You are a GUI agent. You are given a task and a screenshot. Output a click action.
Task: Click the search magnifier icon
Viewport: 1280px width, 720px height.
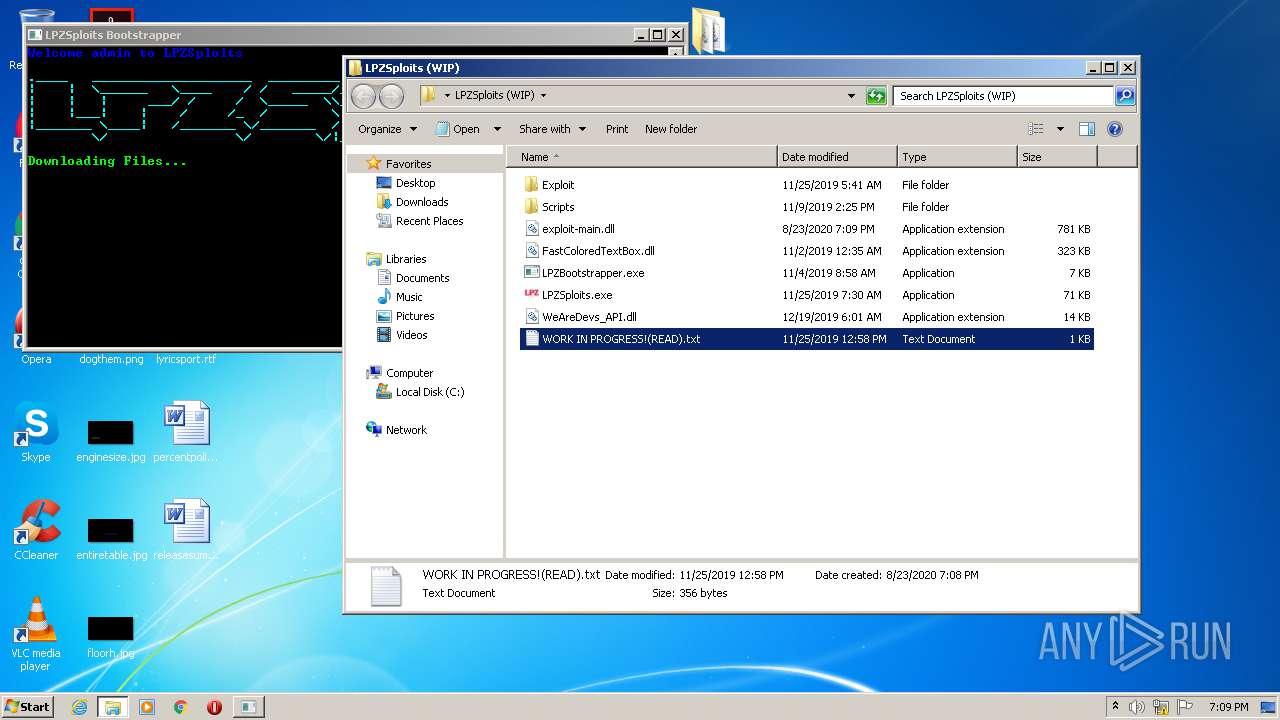coord(1125,96)
